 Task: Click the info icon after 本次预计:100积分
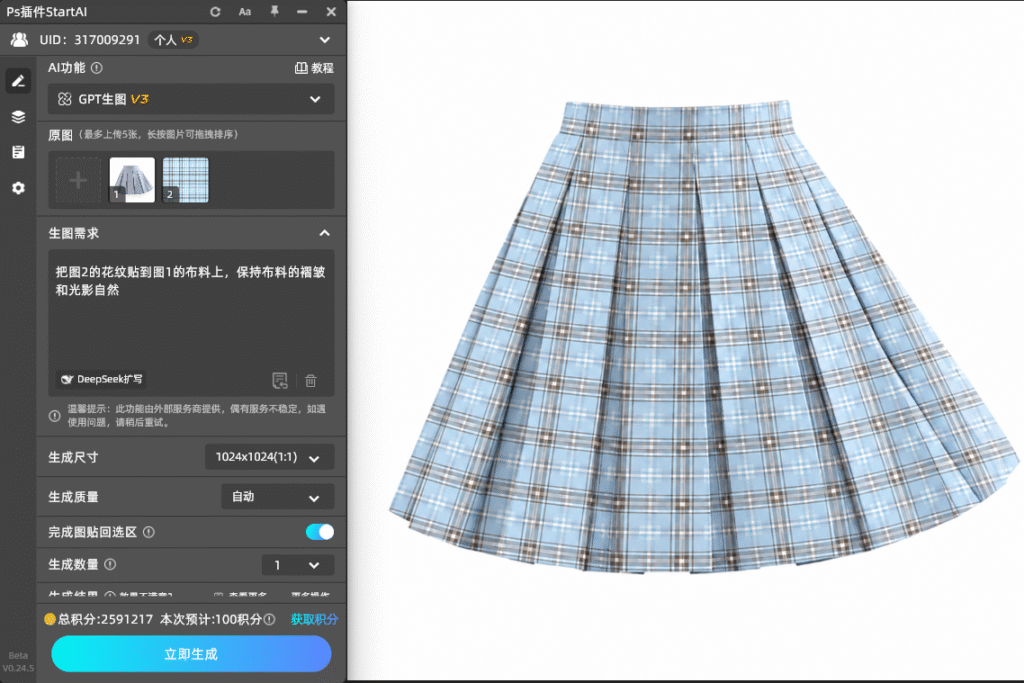coord(270,619)
